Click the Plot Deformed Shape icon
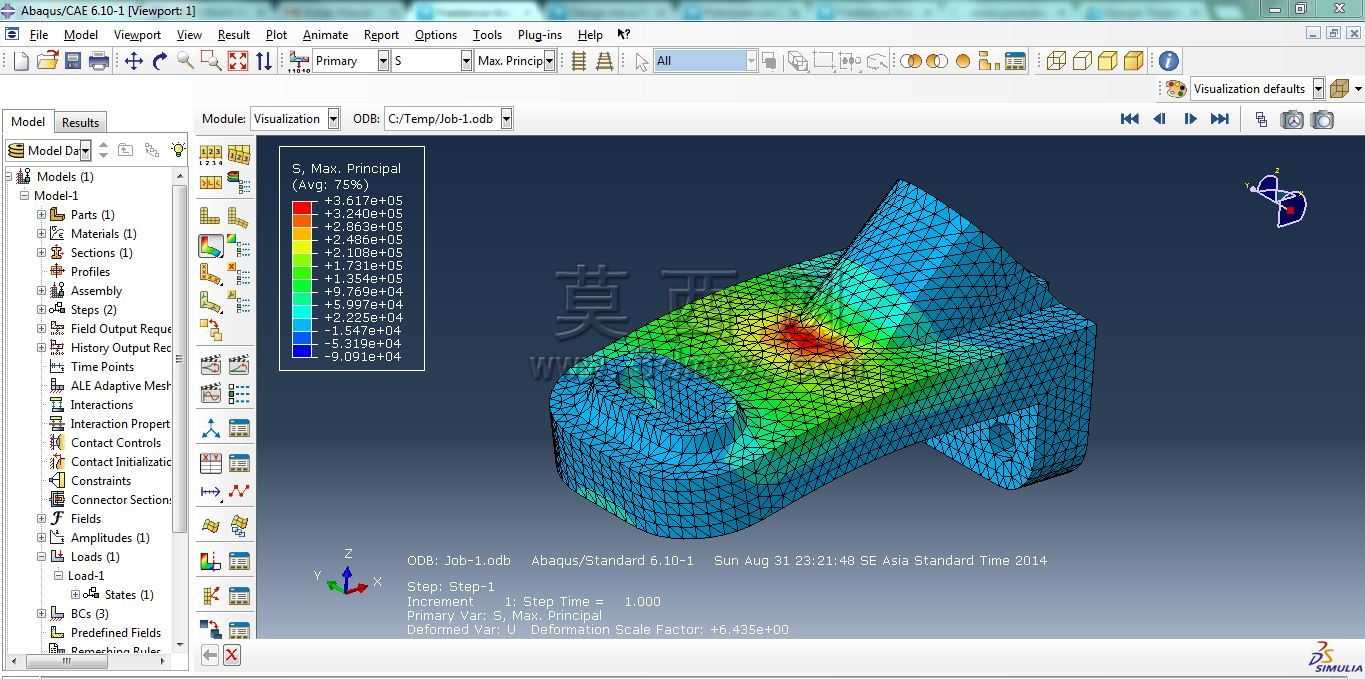 [238, 217]
